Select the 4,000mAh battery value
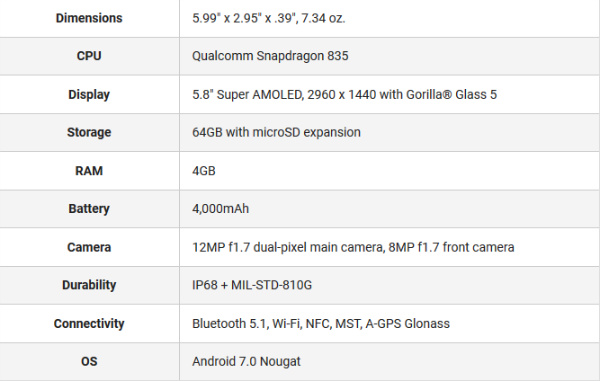600x381 pixels. [220, 209]
